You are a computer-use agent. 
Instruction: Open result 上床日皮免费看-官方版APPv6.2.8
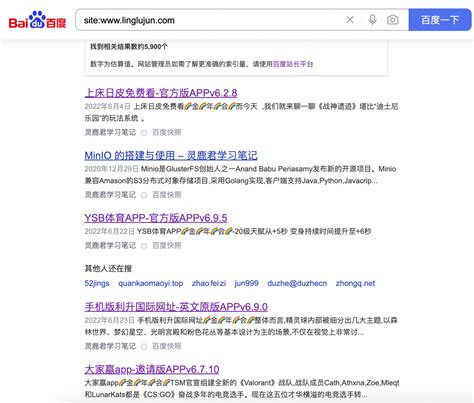point(161,93)
